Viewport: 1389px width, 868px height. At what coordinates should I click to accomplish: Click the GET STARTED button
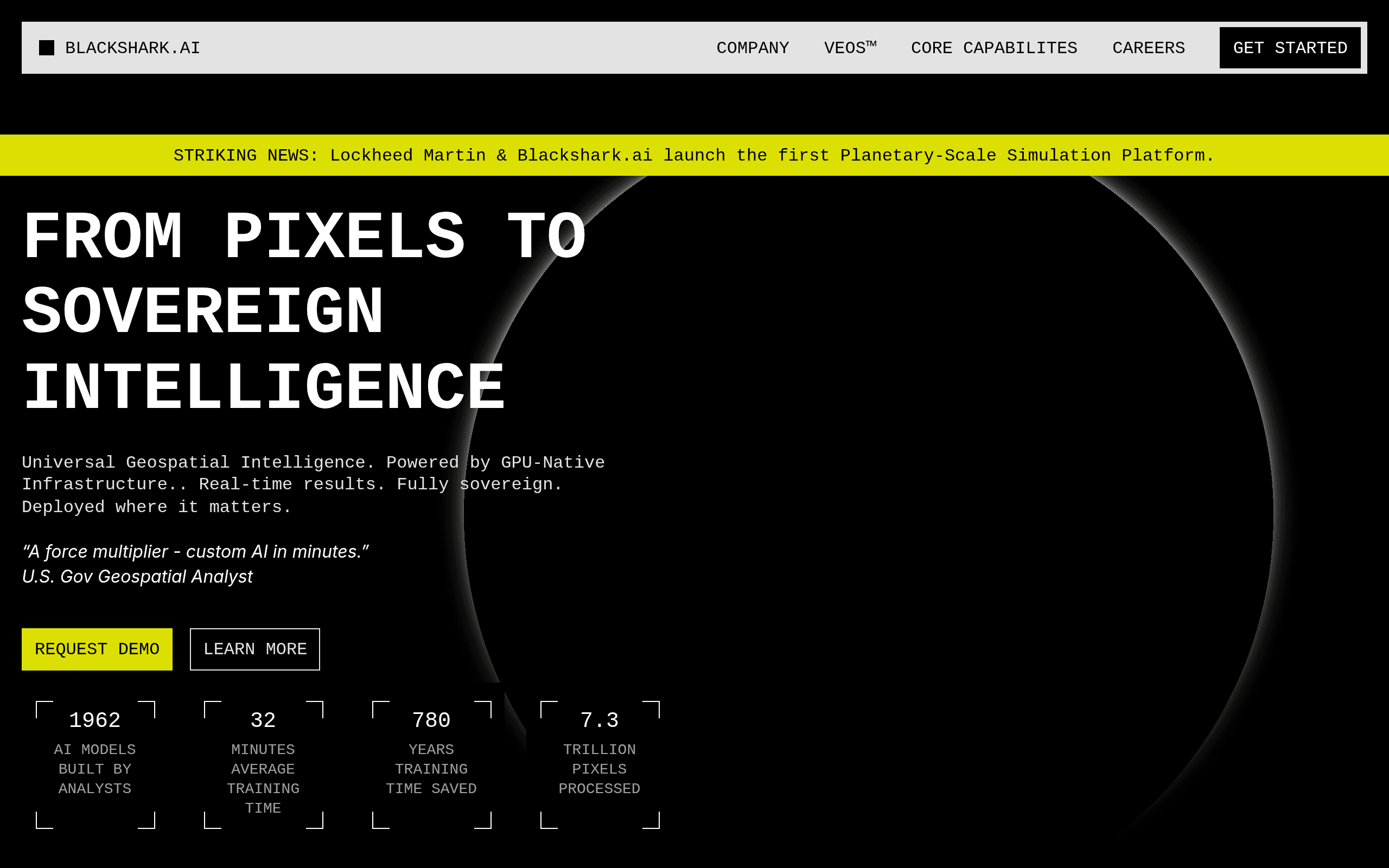[x=1290, y=48]
